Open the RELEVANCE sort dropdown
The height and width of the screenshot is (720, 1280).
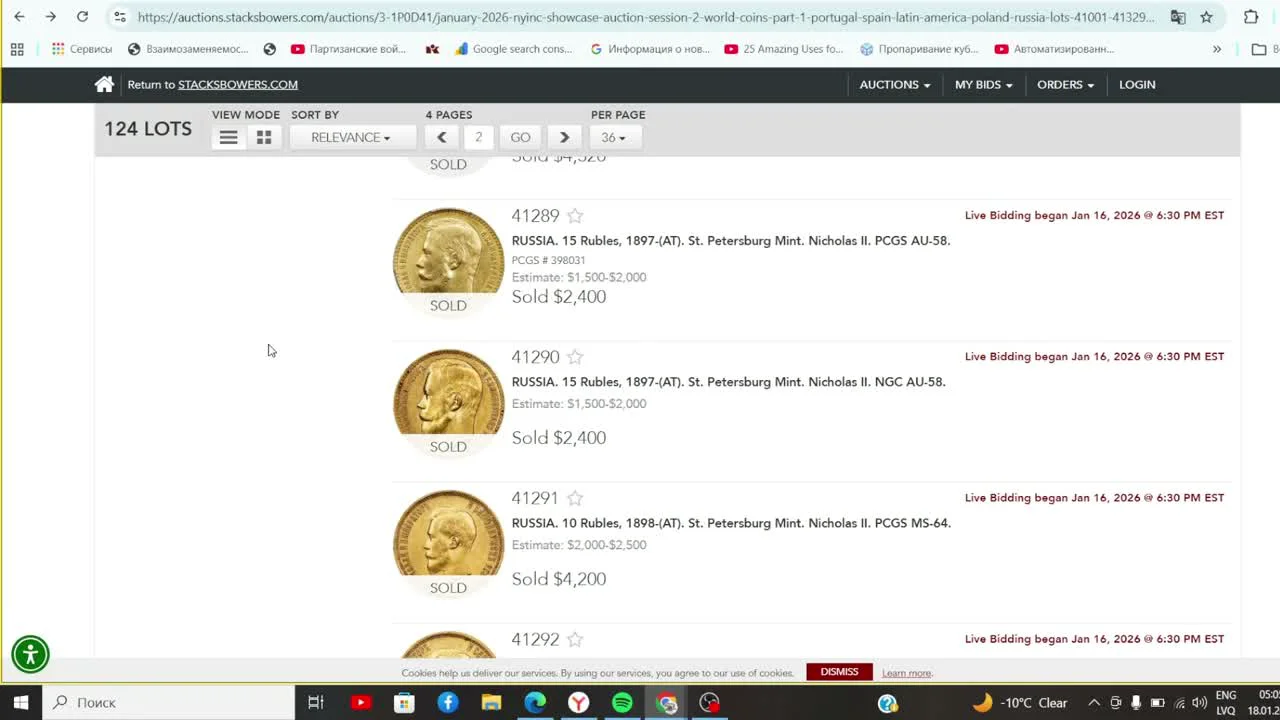[x=352, y=137]
